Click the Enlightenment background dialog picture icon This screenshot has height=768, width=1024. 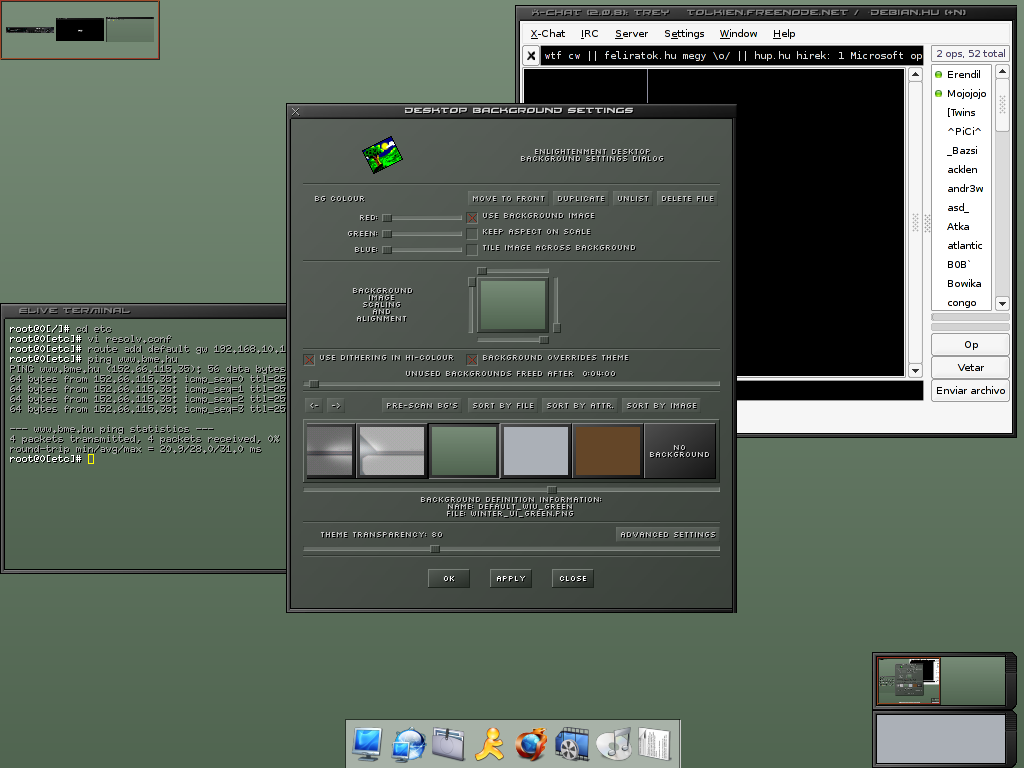pyautogui.click(x=382, y=155)
